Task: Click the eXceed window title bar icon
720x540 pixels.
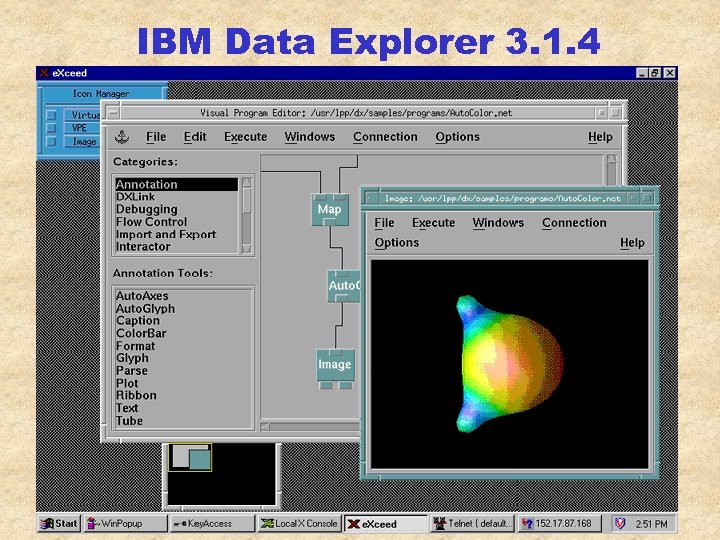Action: [x=45, y=73]
